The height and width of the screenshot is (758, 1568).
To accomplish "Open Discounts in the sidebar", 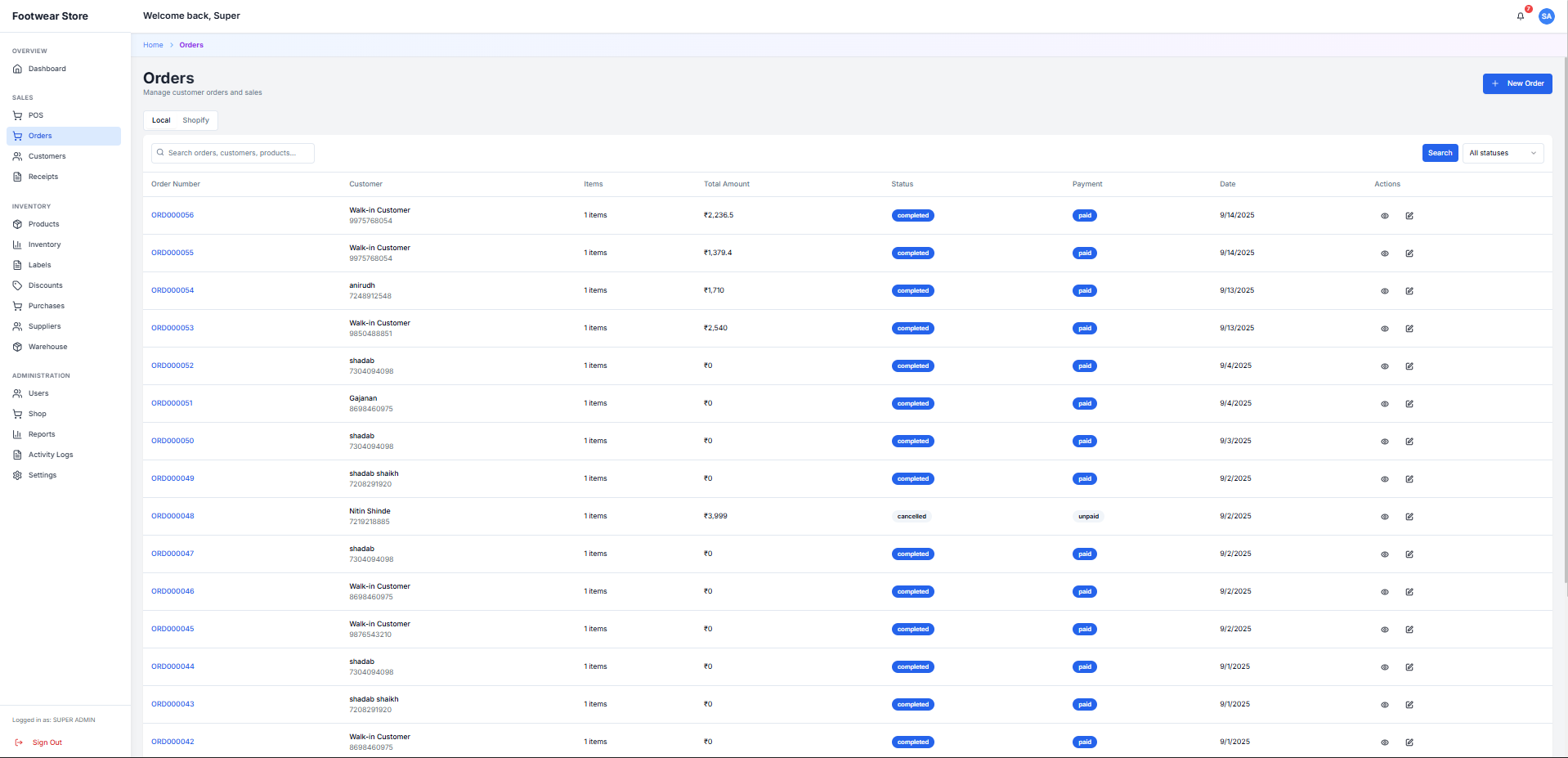I will pyautogui.click(x=64, y=285).
